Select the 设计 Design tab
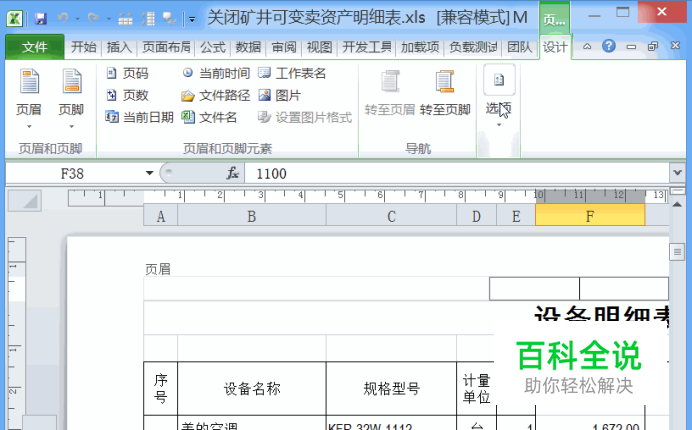The image size is (692, 430). [555, 47]
